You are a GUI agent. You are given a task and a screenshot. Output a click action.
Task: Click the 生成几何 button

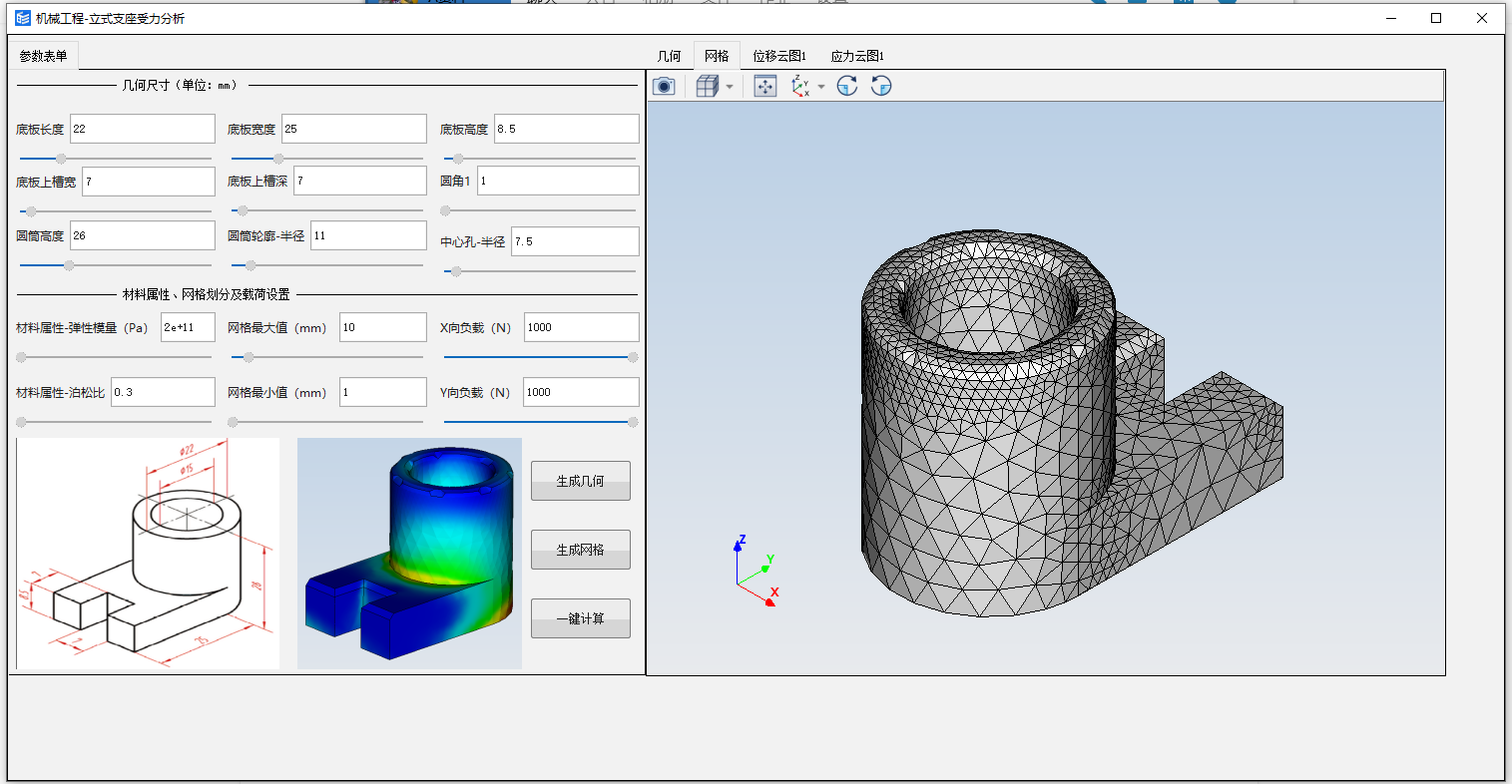581,481
